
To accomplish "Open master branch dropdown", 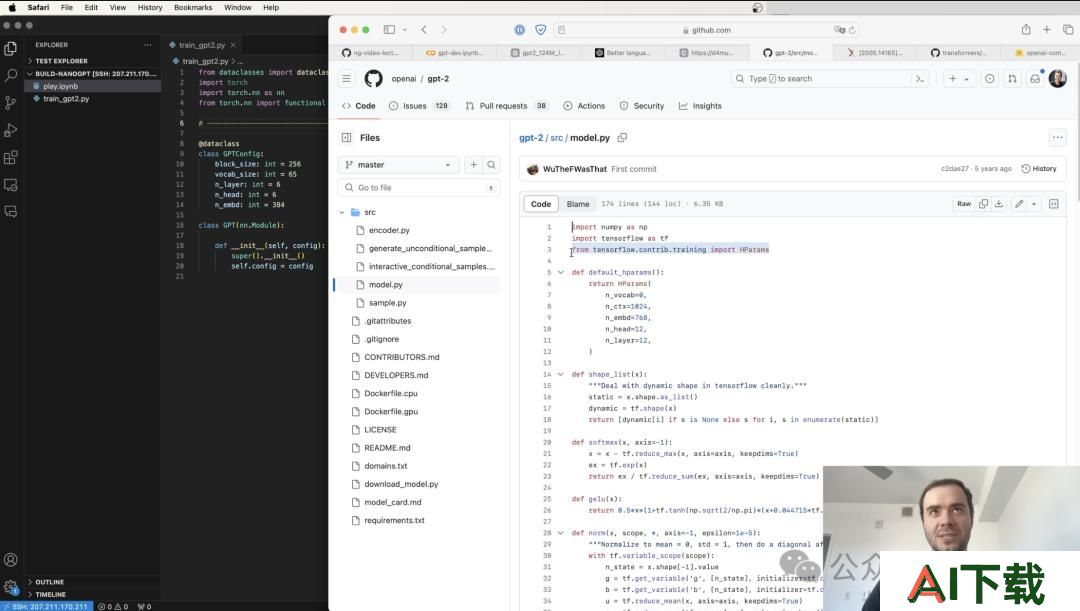I will click(x=397, y=165).
